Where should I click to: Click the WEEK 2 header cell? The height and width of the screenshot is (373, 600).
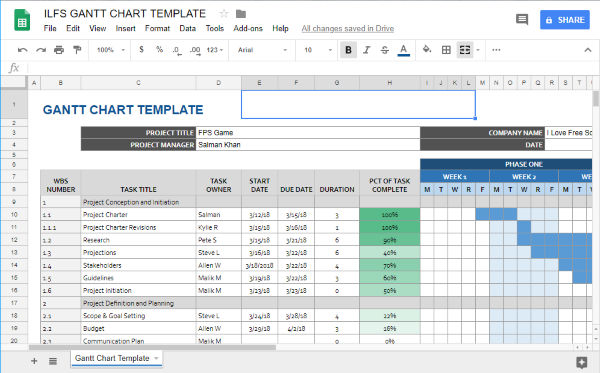click(524, 177)
